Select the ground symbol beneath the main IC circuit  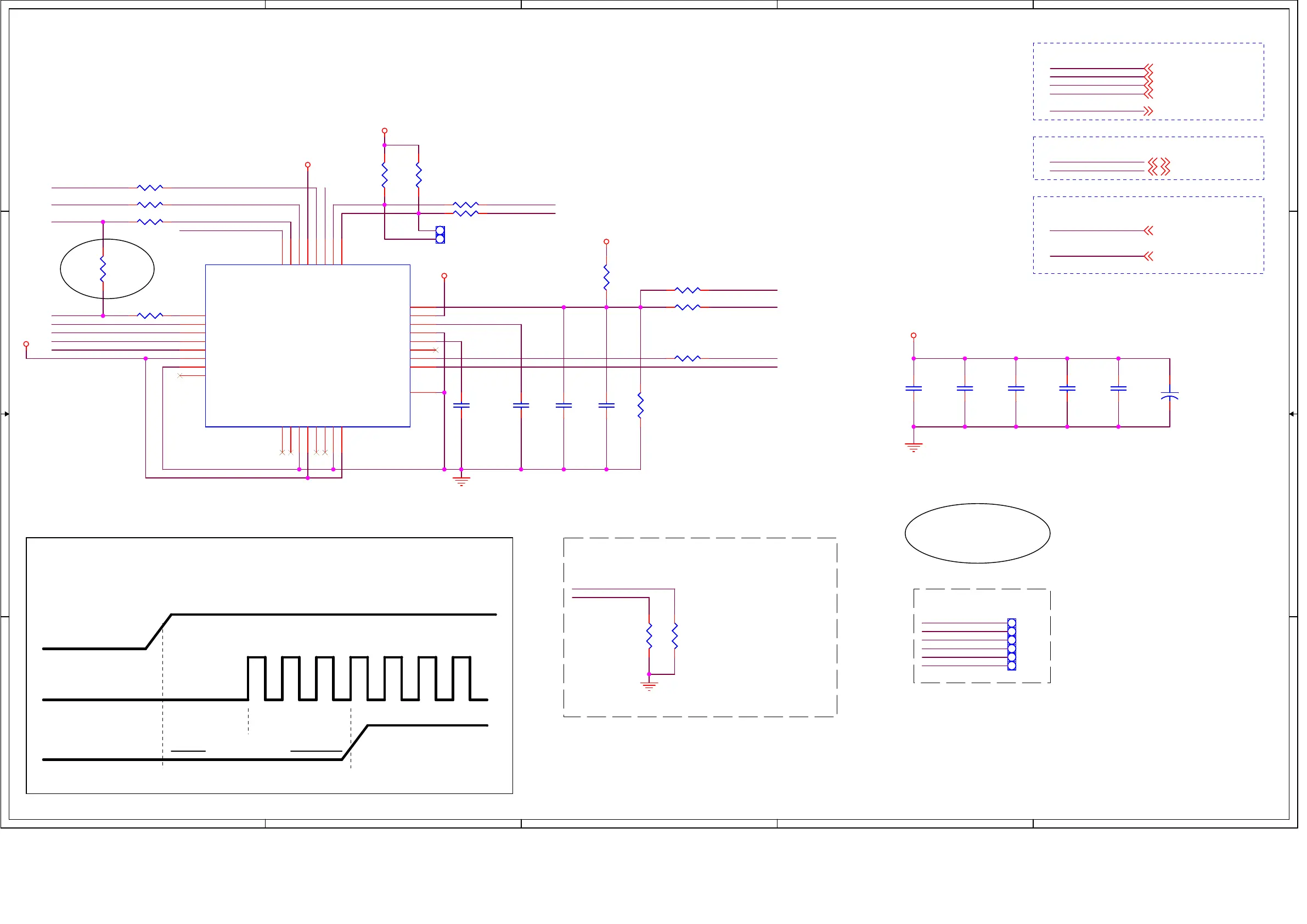461,482
